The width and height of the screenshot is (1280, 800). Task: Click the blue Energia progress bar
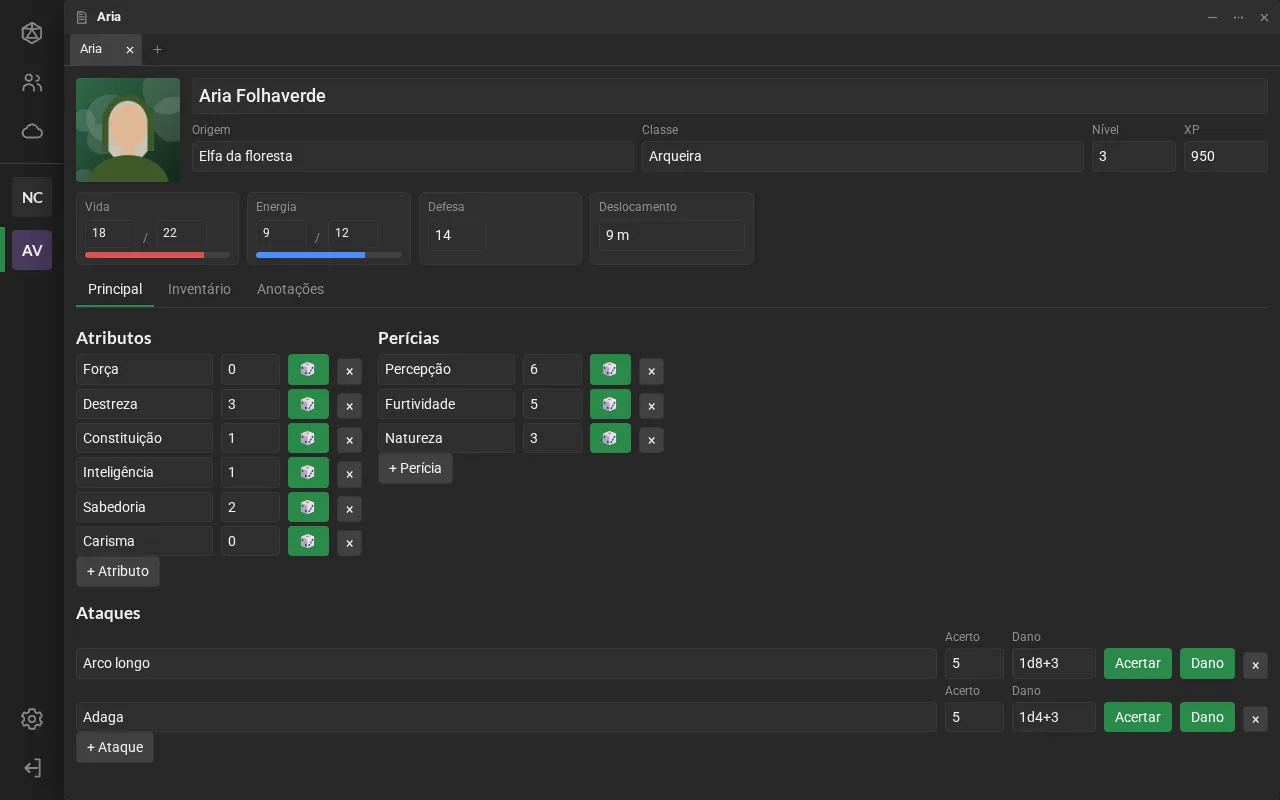tap(329, 255)
